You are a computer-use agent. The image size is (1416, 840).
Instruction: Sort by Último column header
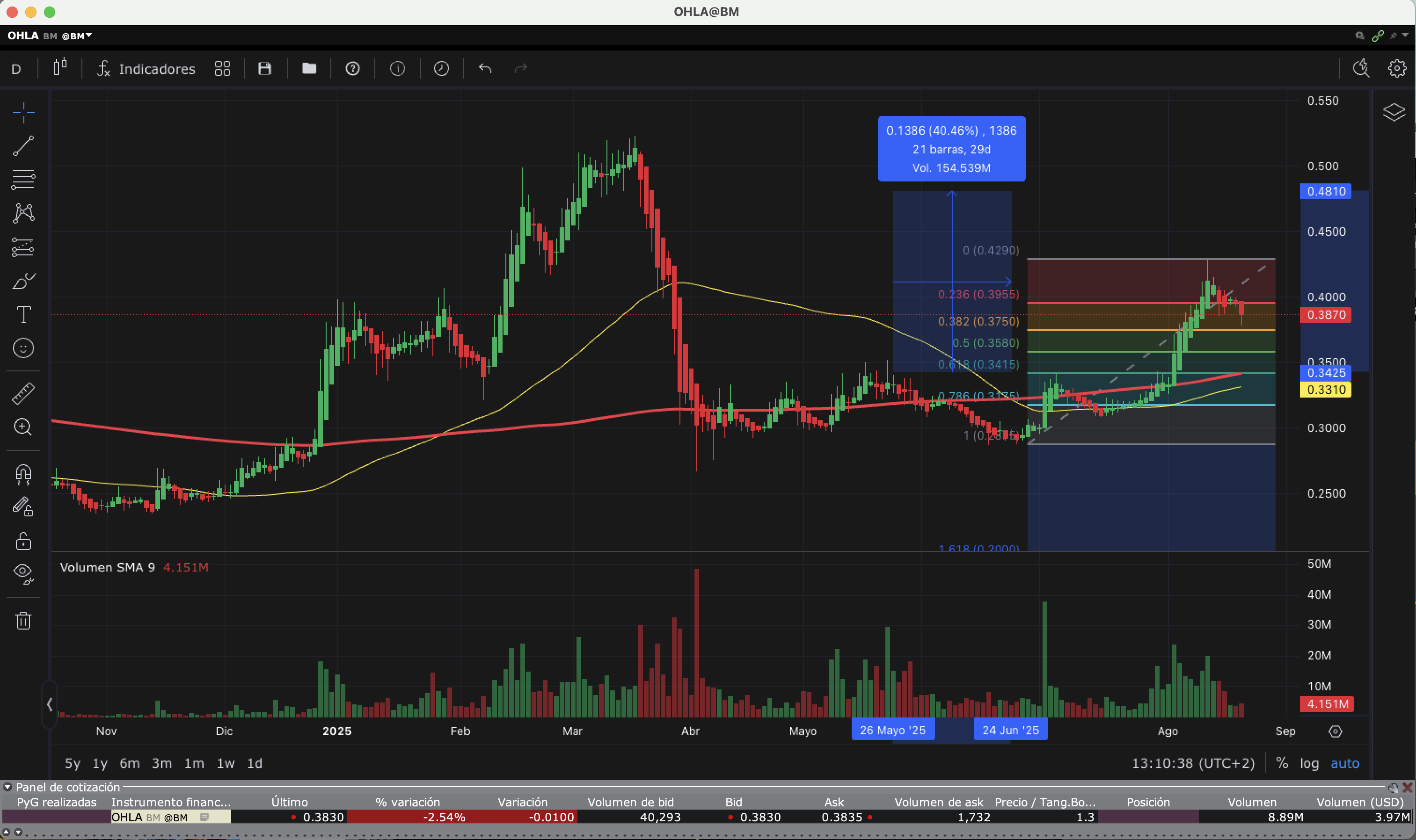(289, 802)
